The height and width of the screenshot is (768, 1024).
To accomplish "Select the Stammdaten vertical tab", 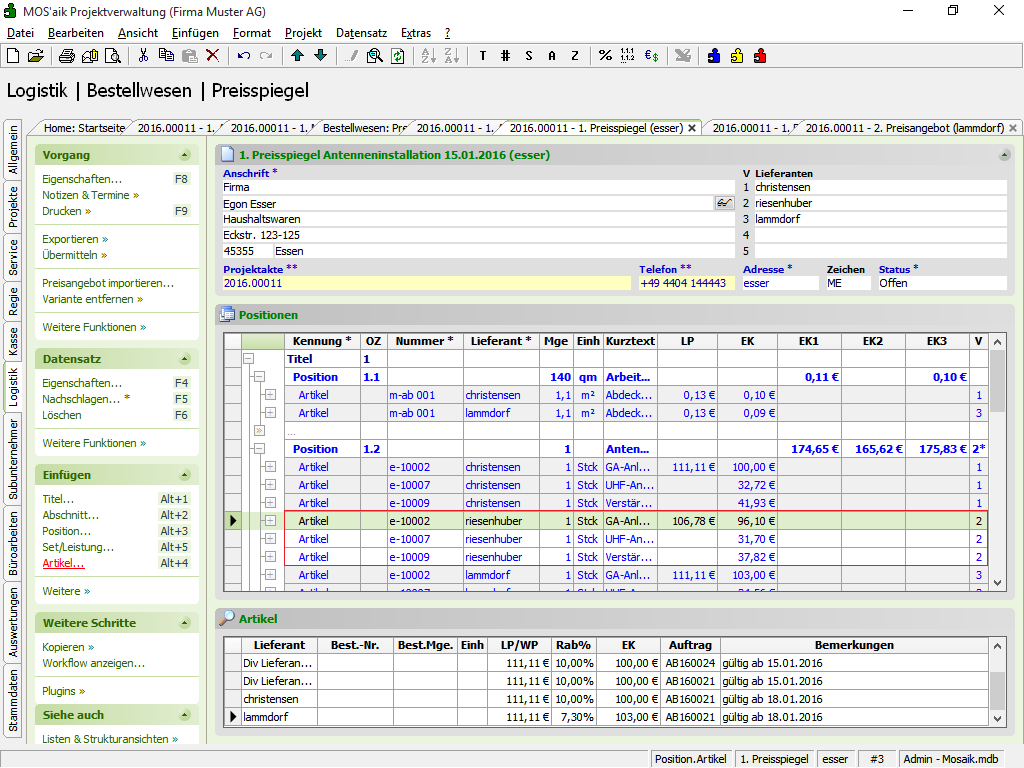I will click(13, 701).
